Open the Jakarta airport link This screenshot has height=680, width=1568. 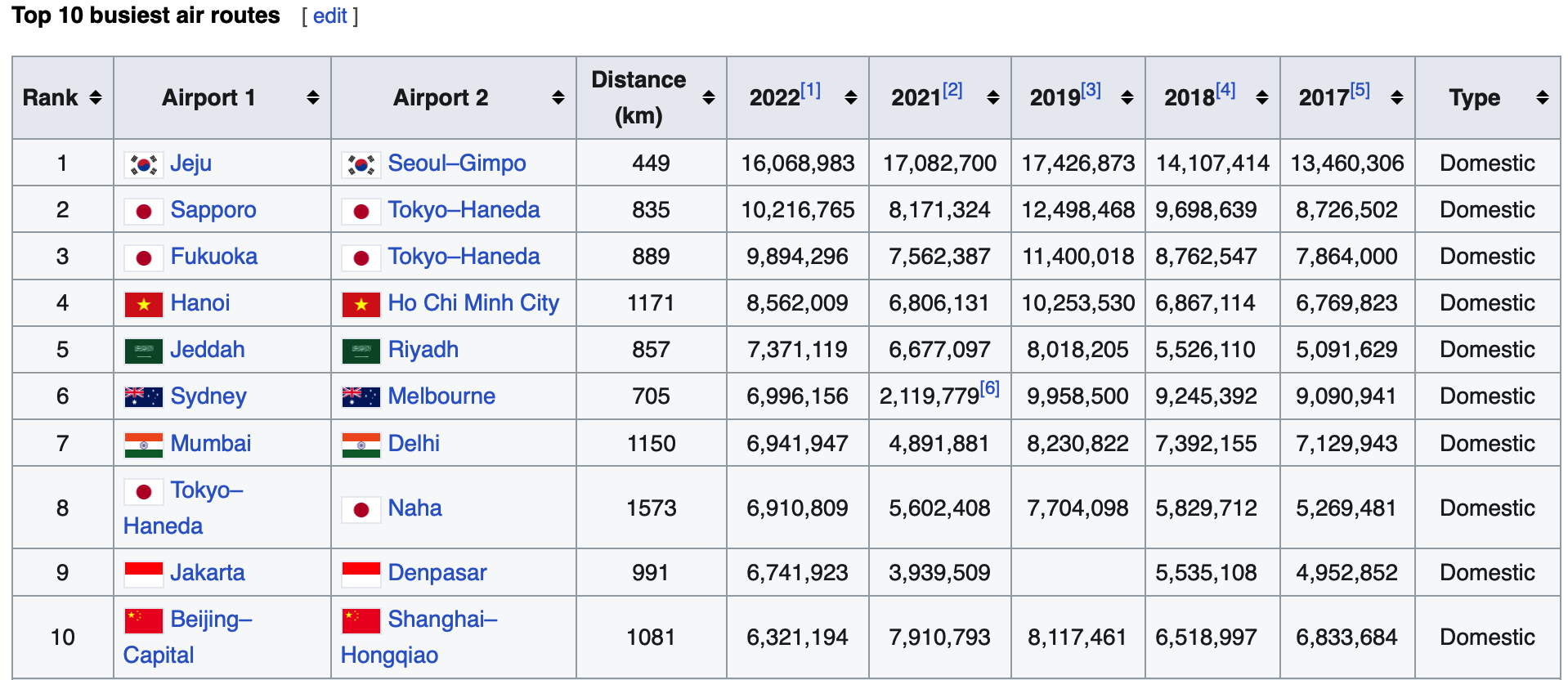[208, 572]
